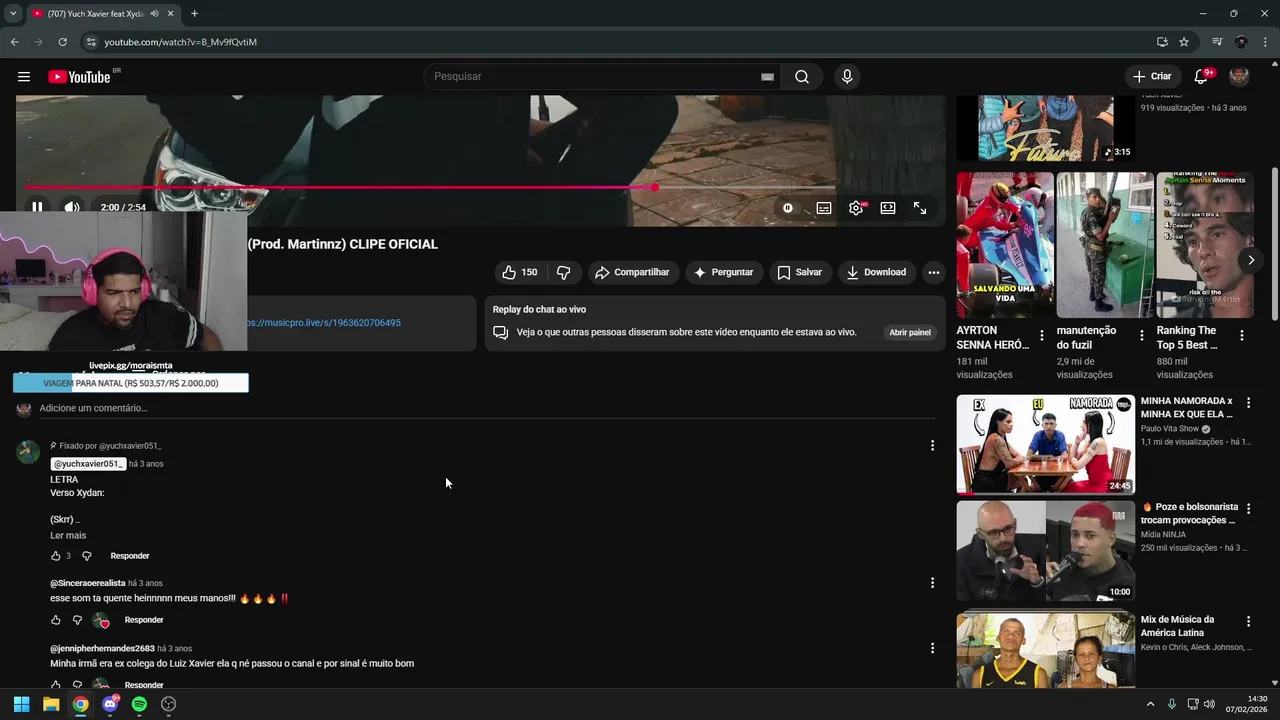The image size is (1280, 720).
Task: Like the pinned LETRA comment
Action: pyautogui.click(x=55, y=556)
